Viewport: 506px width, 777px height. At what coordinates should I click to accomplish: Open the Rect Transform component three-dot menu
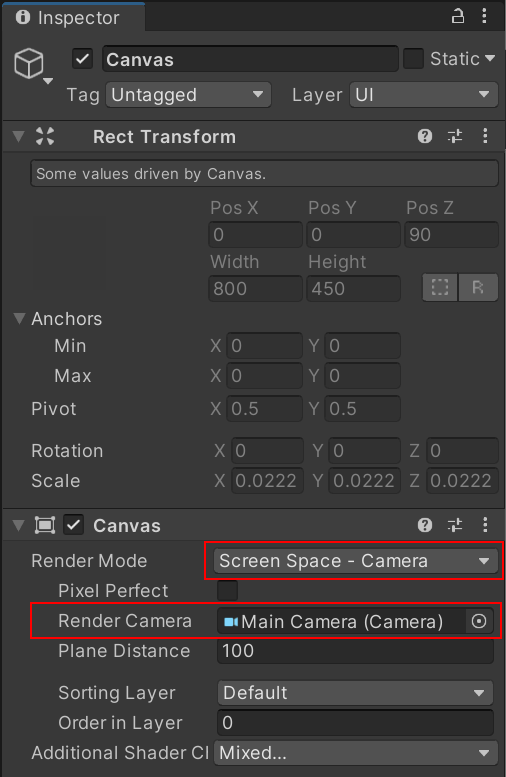[x=485, y=136]
